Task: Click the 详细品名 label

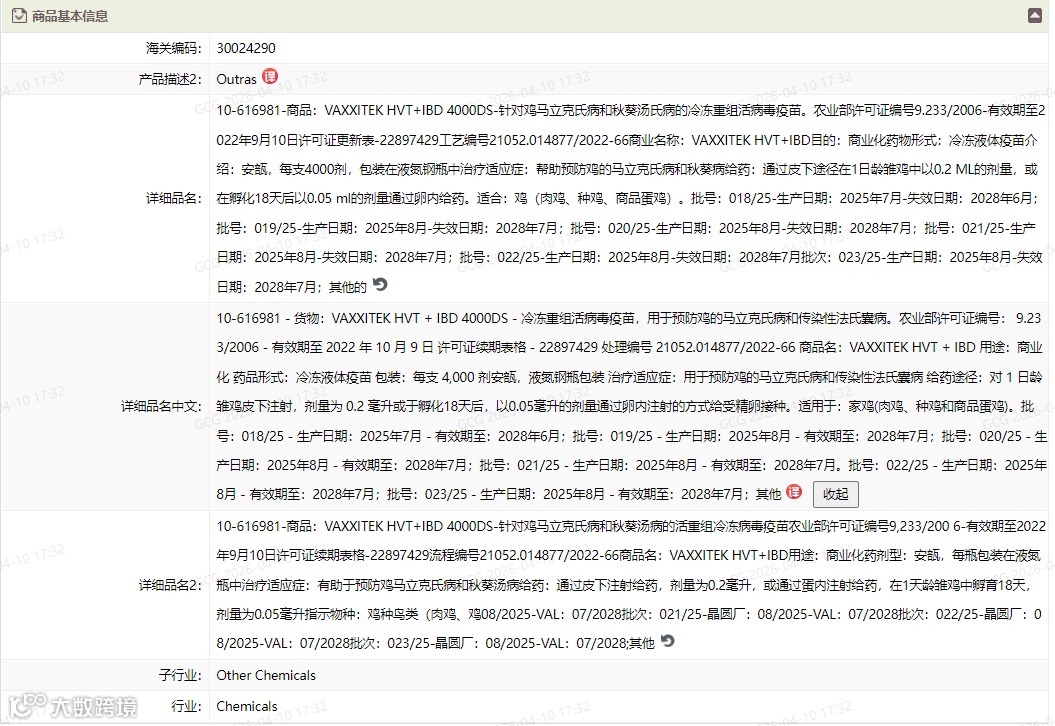Action: point(174,198)
